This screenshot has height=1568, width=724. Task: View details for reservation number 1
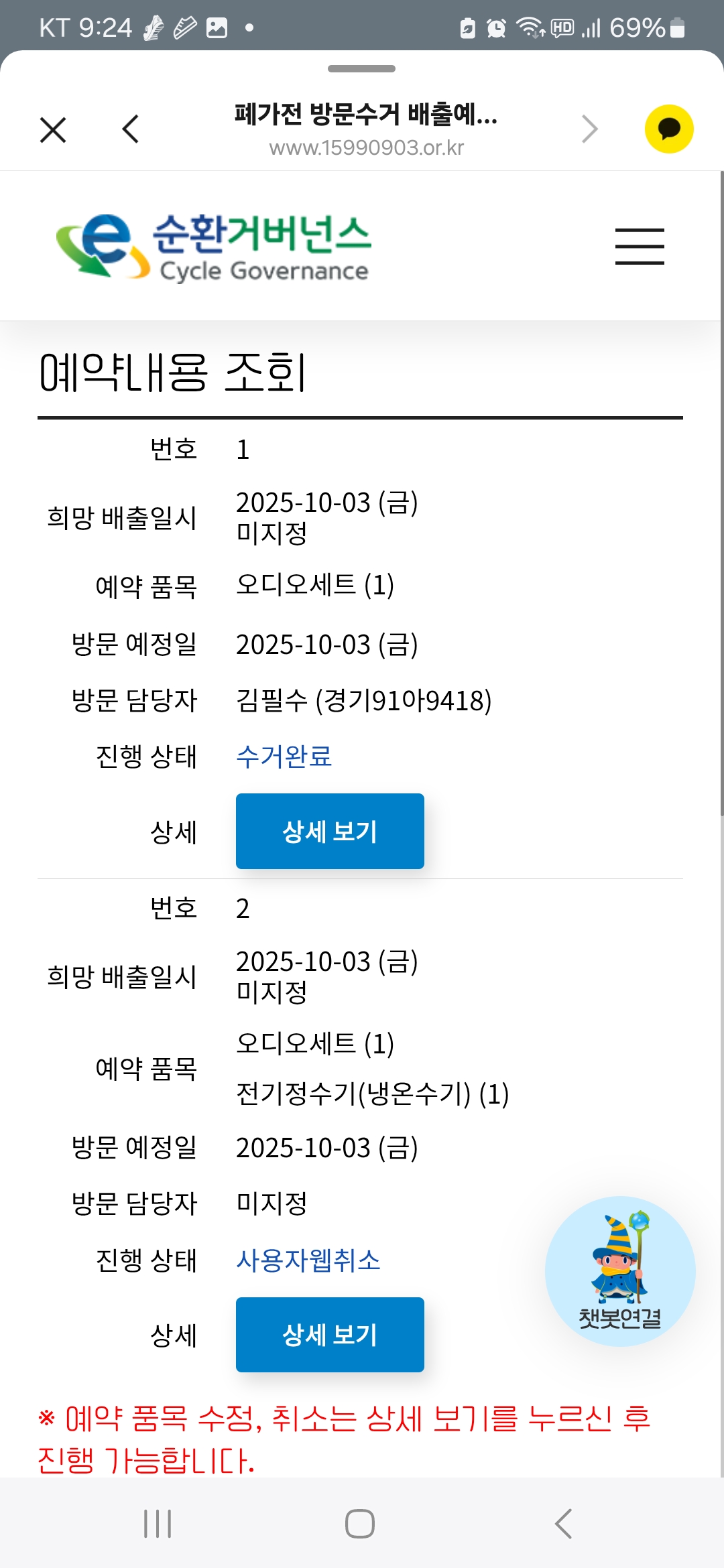coord(330,831)
